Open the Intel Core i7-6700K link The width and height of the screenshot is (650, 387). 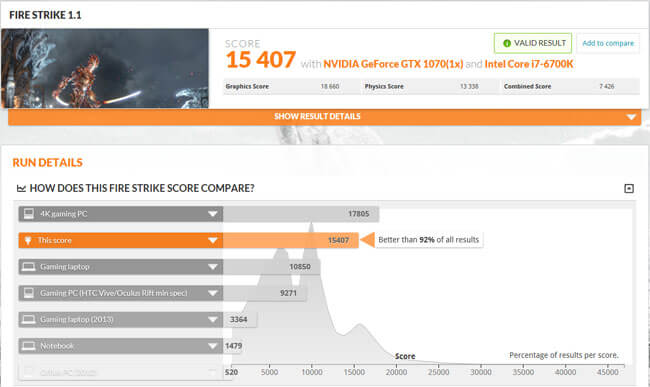(x=529, y=64)
